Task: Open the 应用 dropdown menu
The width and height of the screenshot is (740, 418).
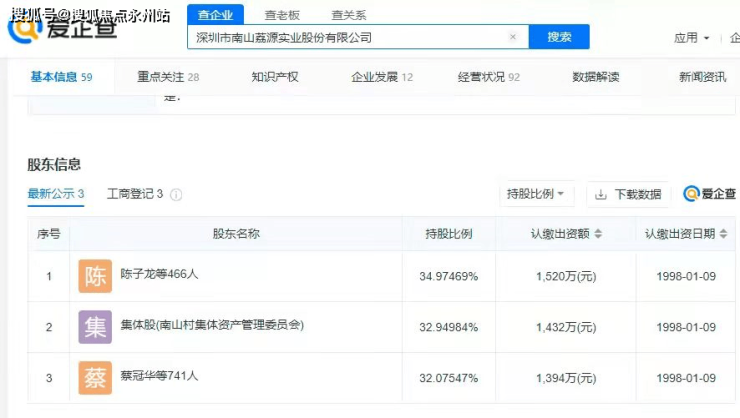Action: 691,38
